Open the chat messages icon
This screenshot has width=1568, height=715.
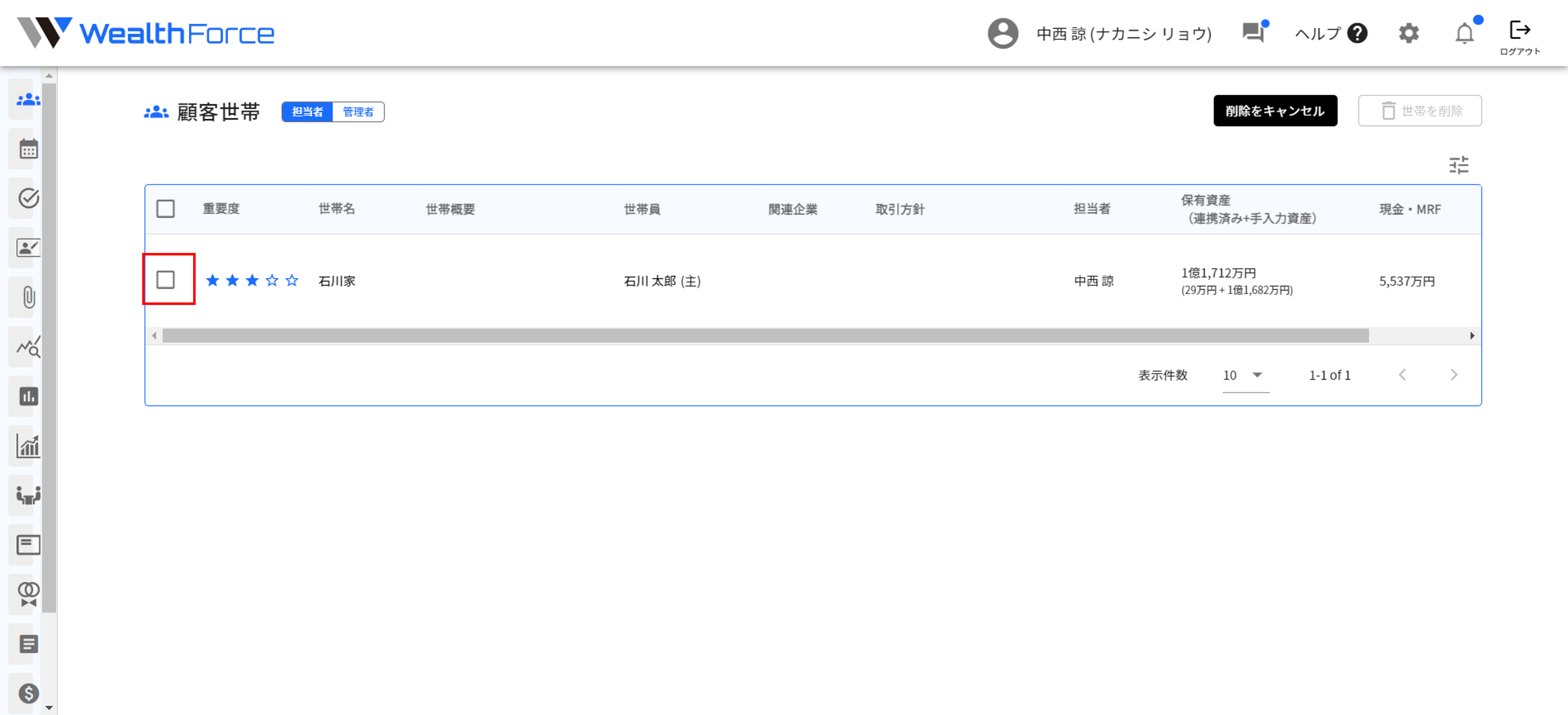(1254, 32)
